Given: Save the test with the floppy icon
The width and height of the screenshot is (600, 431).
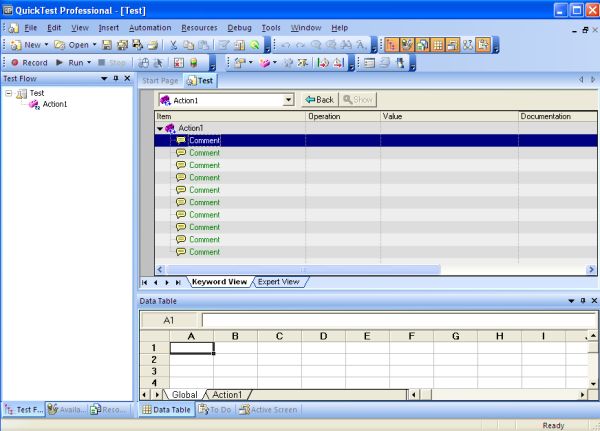Looking at the screenshot, I should point(107,45).
